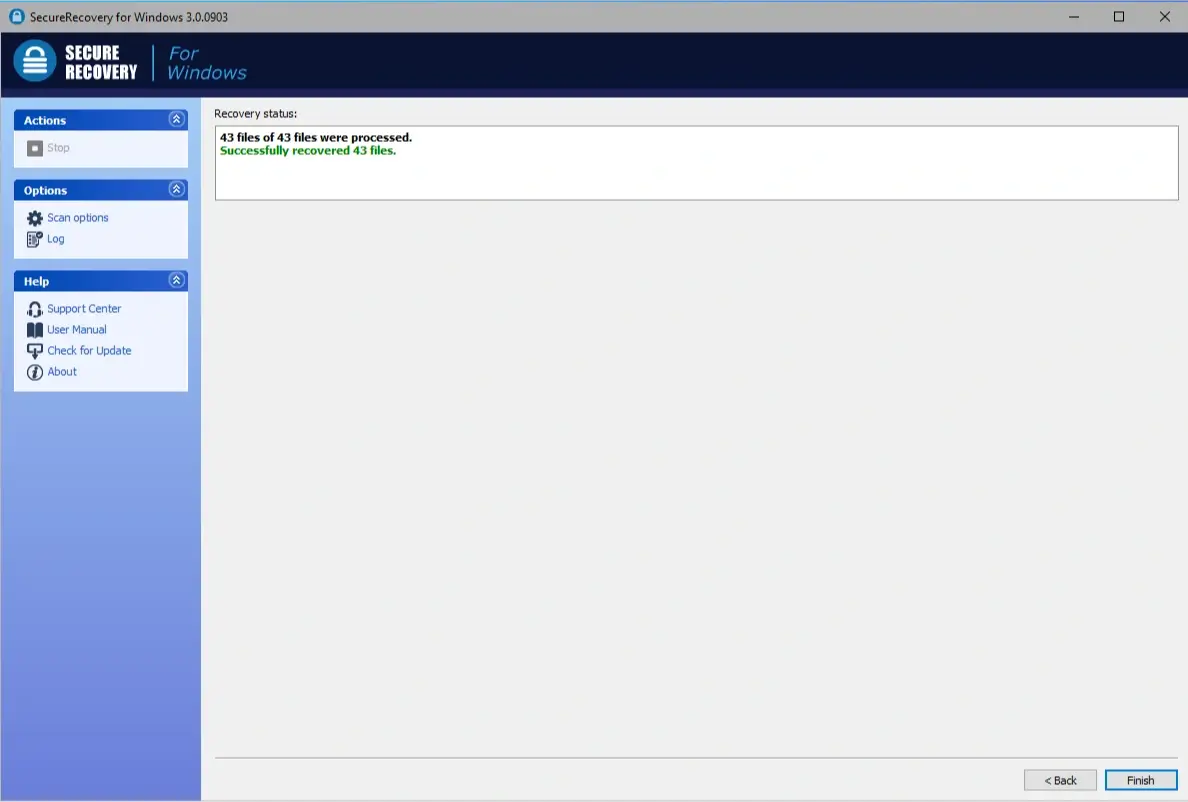Select the Scan options gear icon
This screenshot has height=802, width=1188.
(34, 217)
